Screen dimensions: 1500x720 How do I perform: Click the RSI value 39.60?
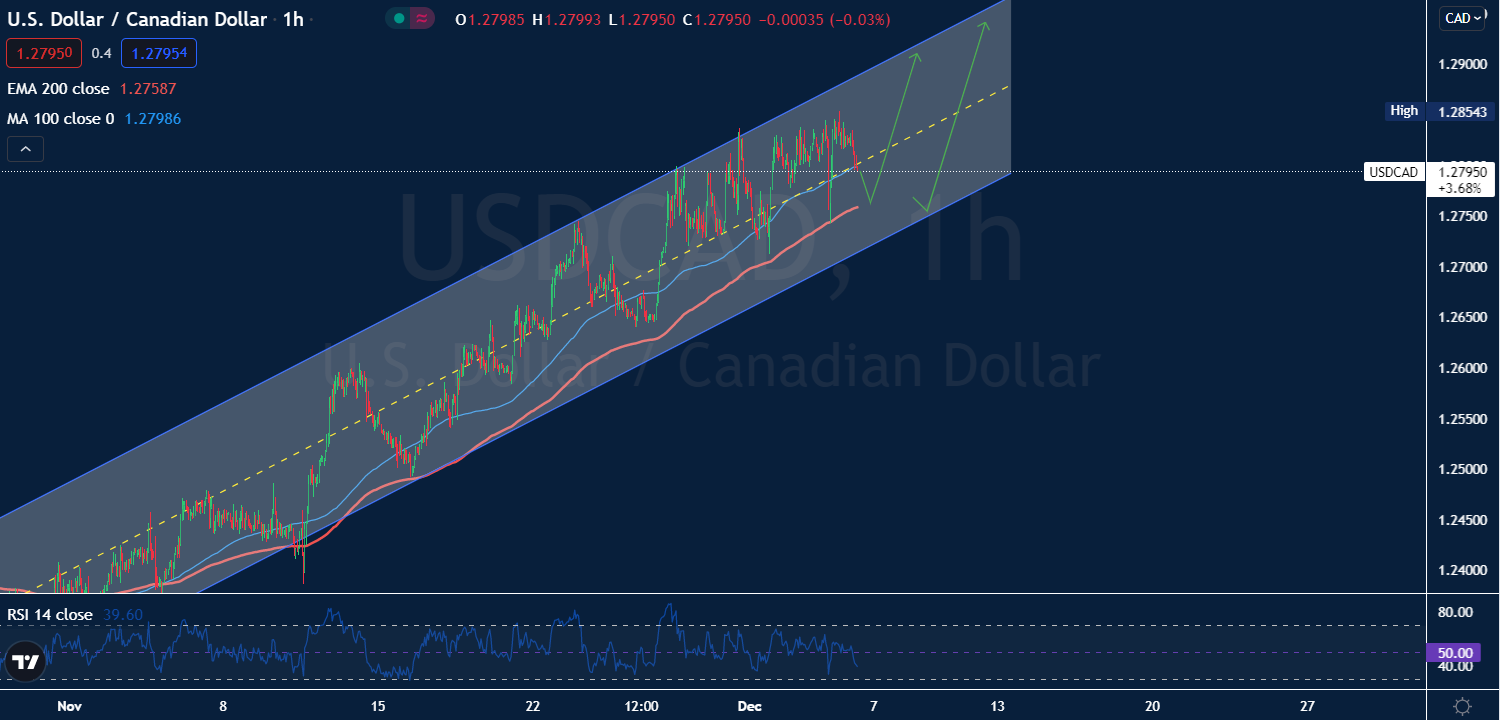[x=123, y=615]
